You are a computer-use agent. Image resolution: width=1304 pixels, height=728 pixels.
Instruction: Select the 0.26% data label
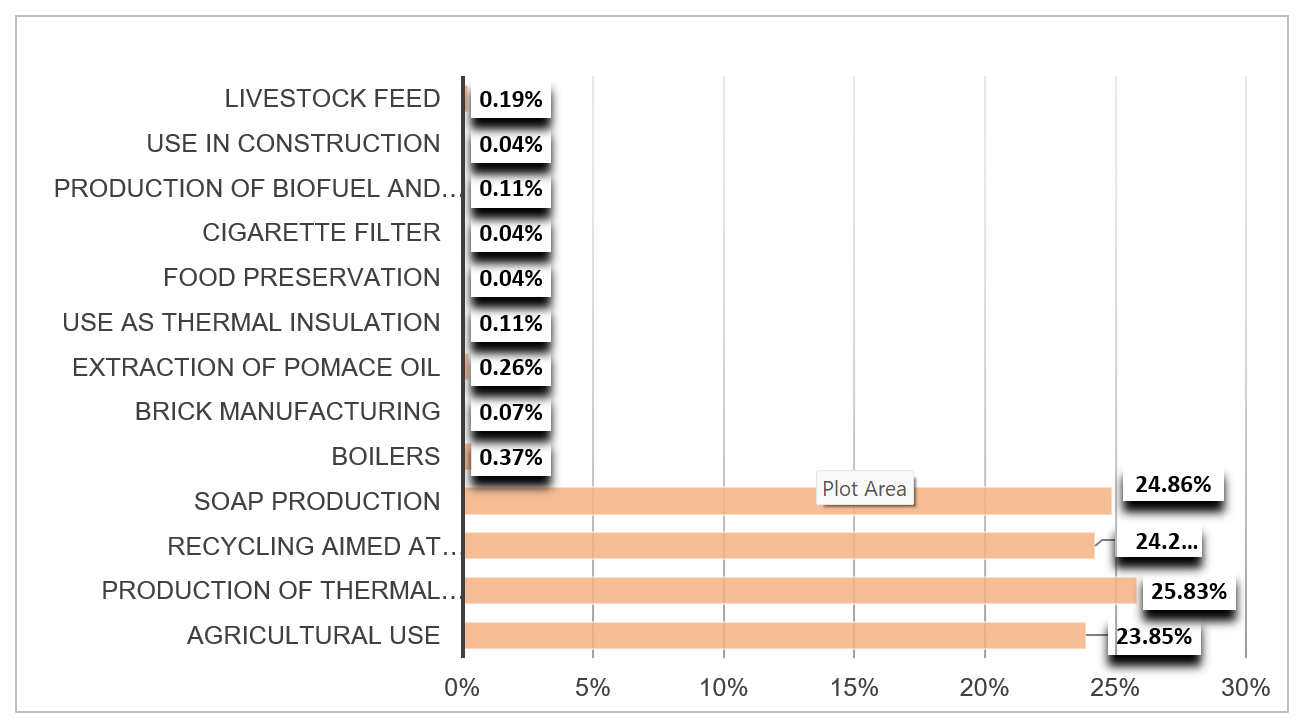(x=511, y=368)
